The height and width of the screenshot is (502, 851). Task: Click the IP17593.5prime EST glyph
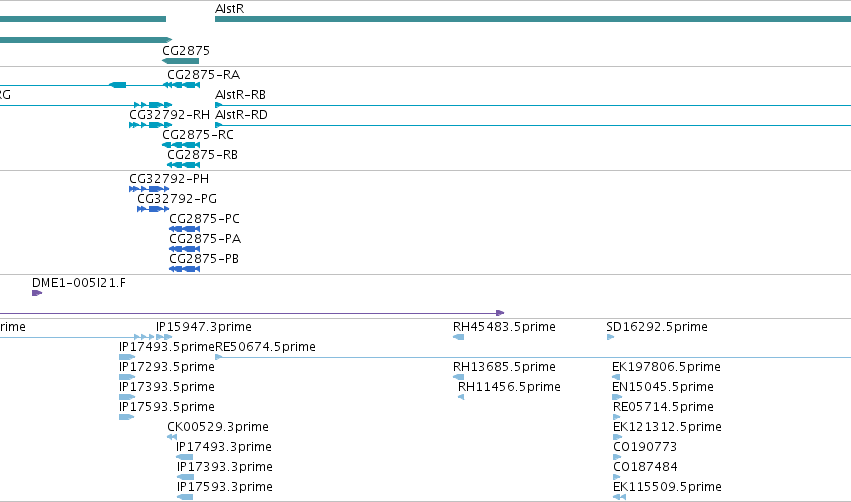coord(126,417)
